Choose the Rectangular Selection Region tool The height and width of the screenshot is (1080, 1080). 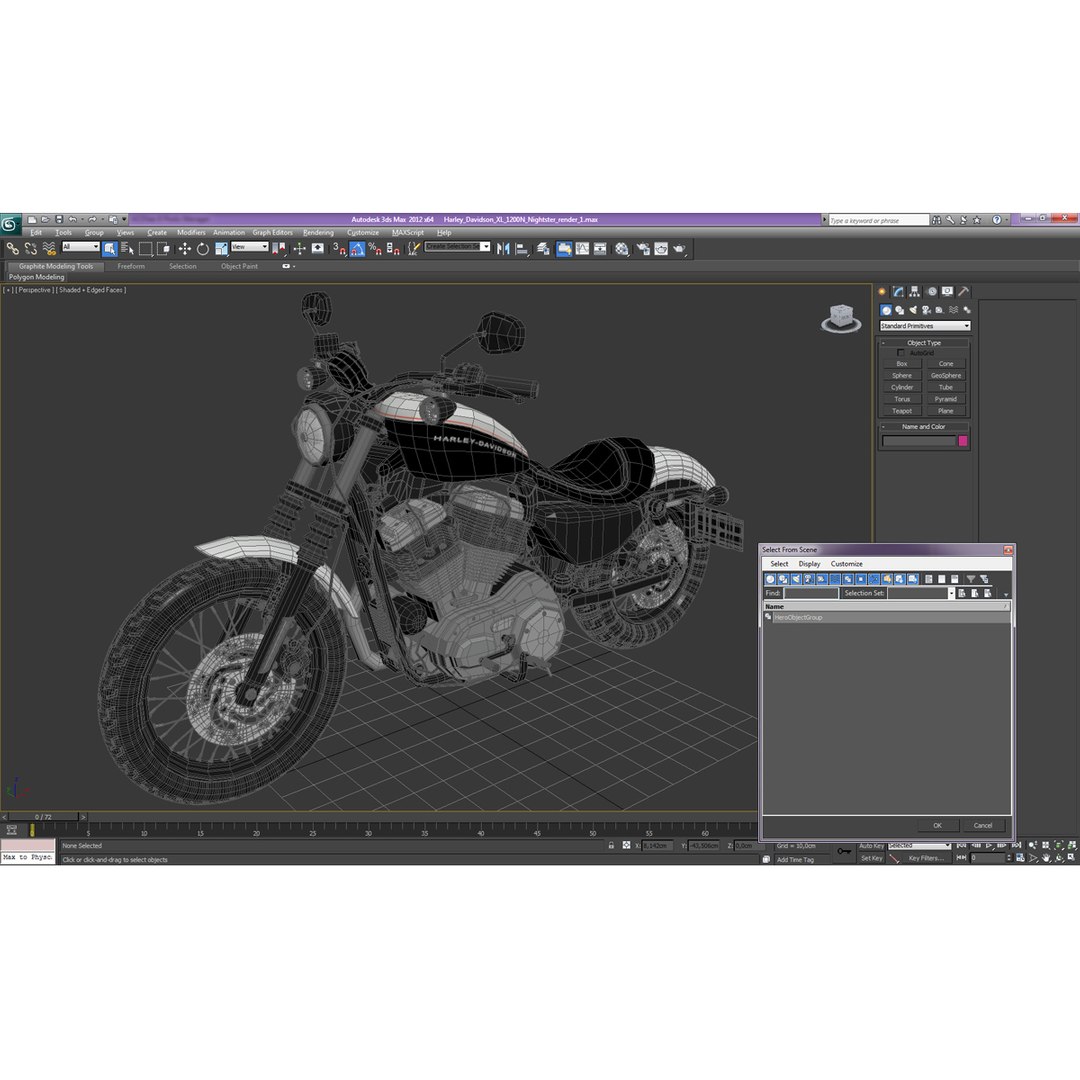[145, 249]
